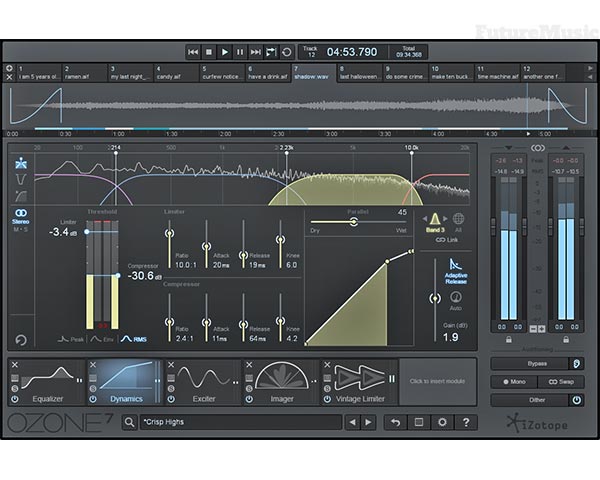
Task: Start playback with the play button
Action: 225,52
